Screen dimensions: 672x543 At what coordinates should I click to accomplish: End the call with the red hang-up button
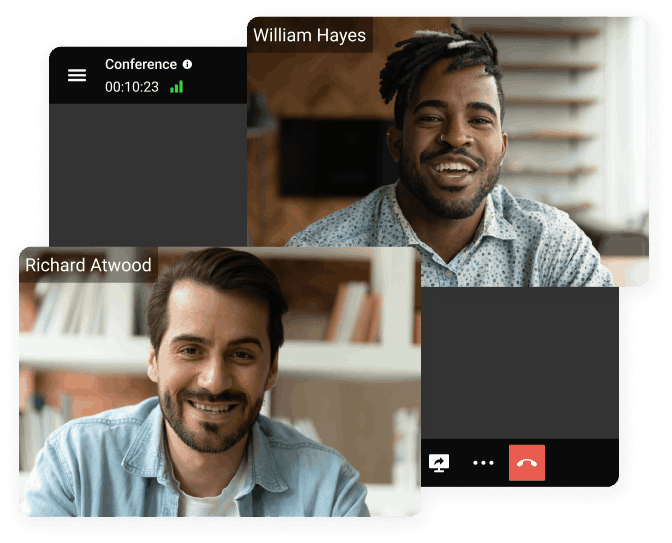pyautogui.click(x=527, y=463)
